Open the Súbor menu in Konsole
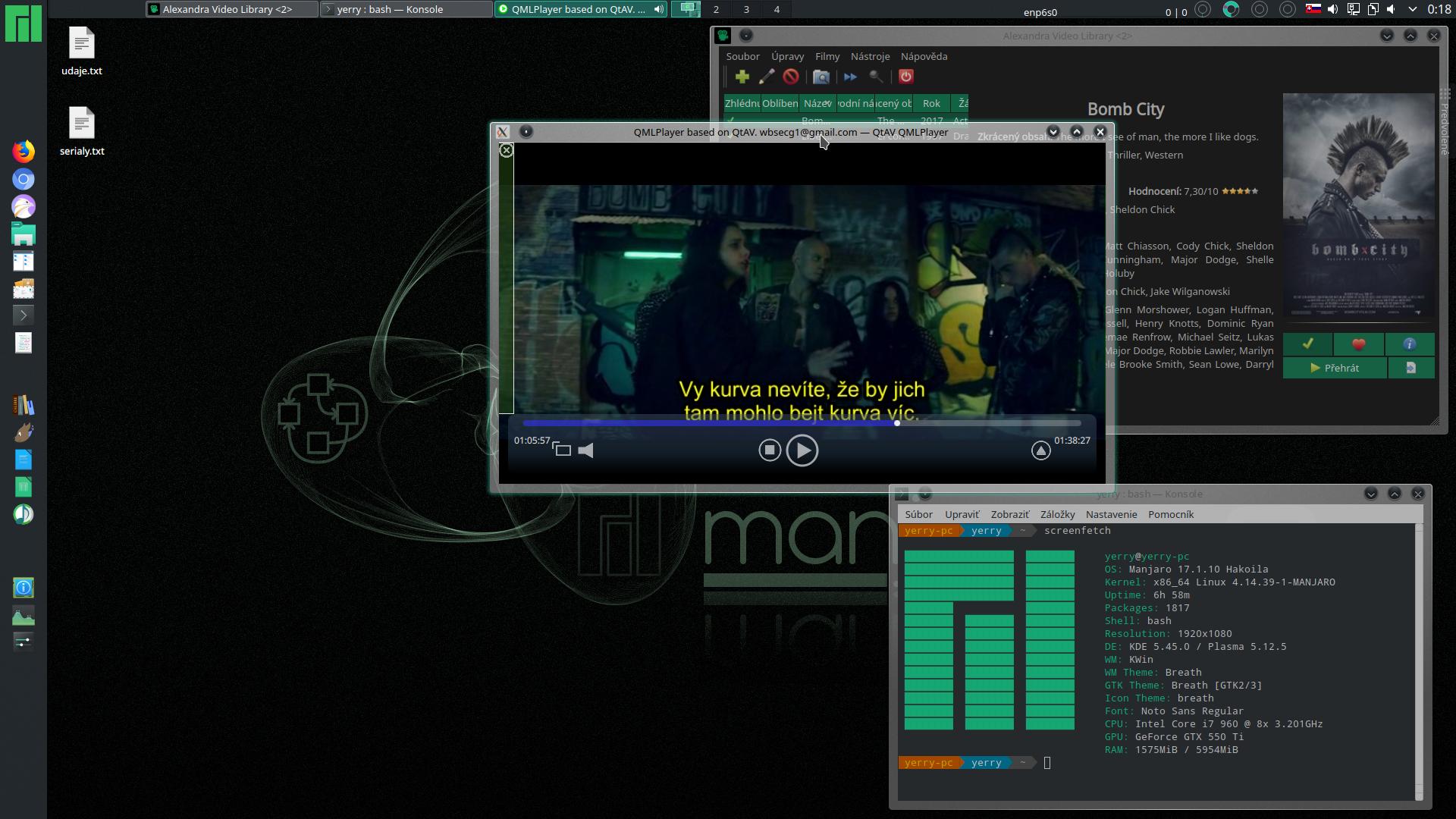The height and width of the screenshot is (819, 1456). (x=918, y=514)
